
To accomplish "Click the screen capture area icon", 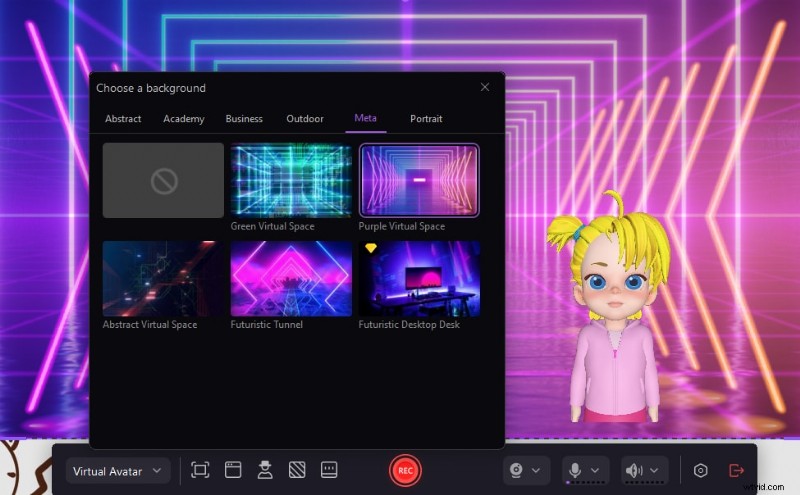I will (x=200, y=470).
